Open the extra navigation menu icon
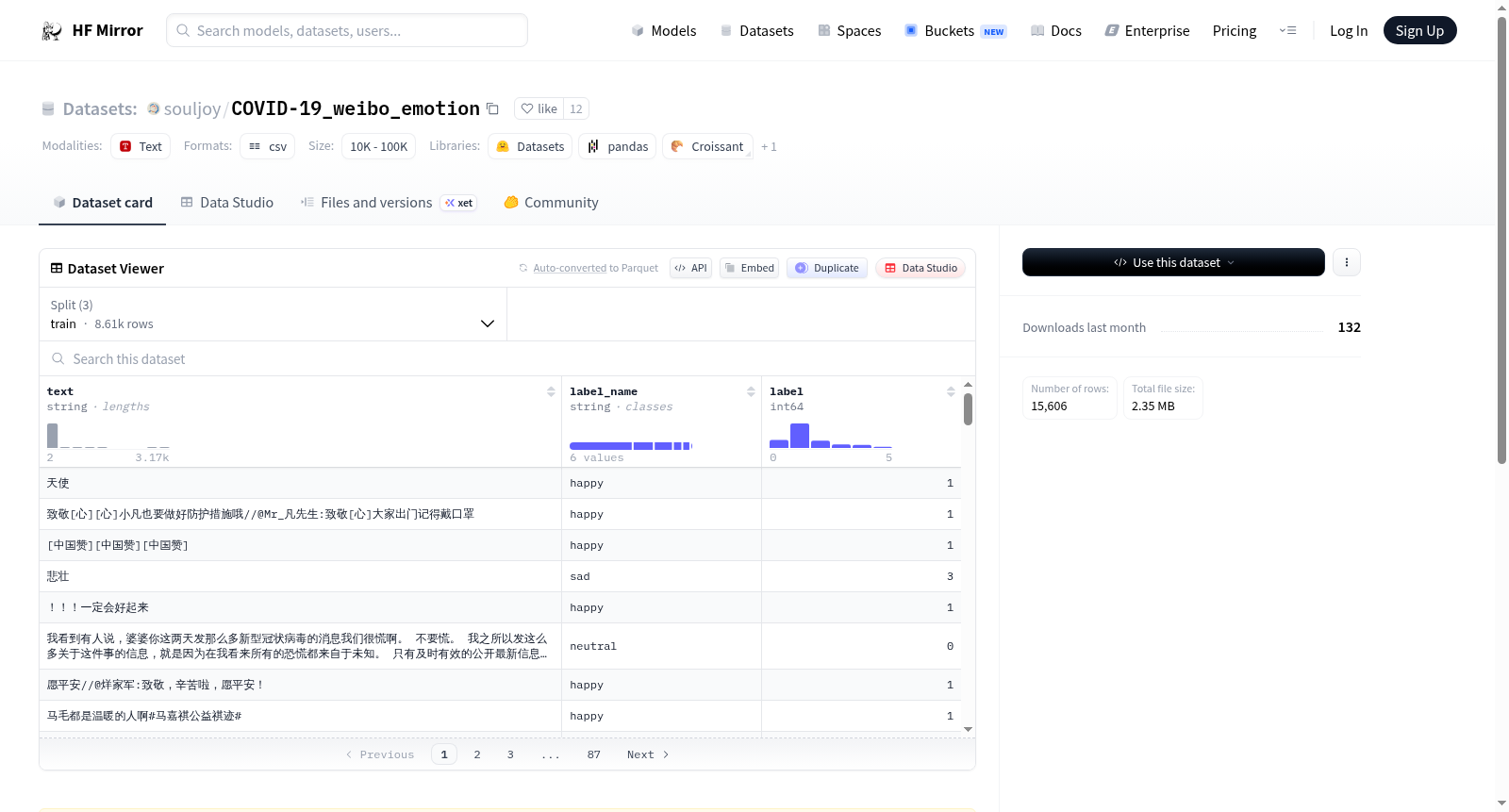The height and width of the screenshot is (812, 1509). pyautogui.click(x=1287, y=30)
